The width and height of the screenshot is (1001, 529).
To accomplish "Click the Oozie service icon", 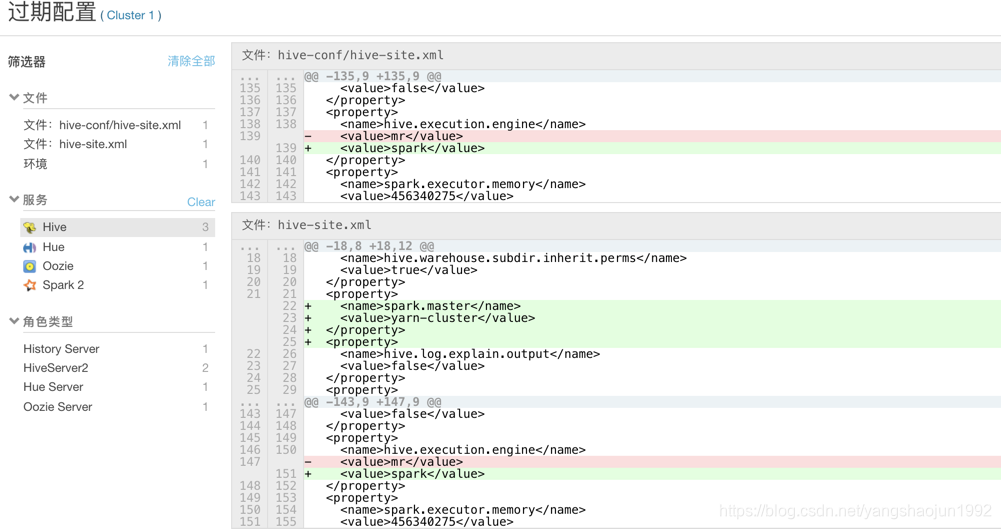I will click(29, 267).
